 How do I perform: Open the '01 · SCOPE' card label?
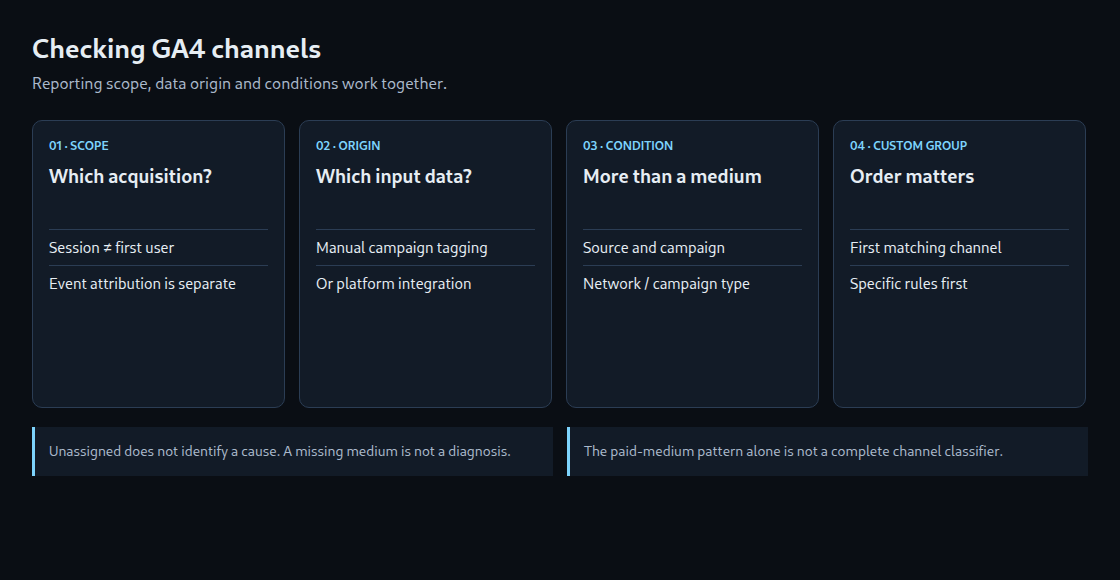(79, 146)
